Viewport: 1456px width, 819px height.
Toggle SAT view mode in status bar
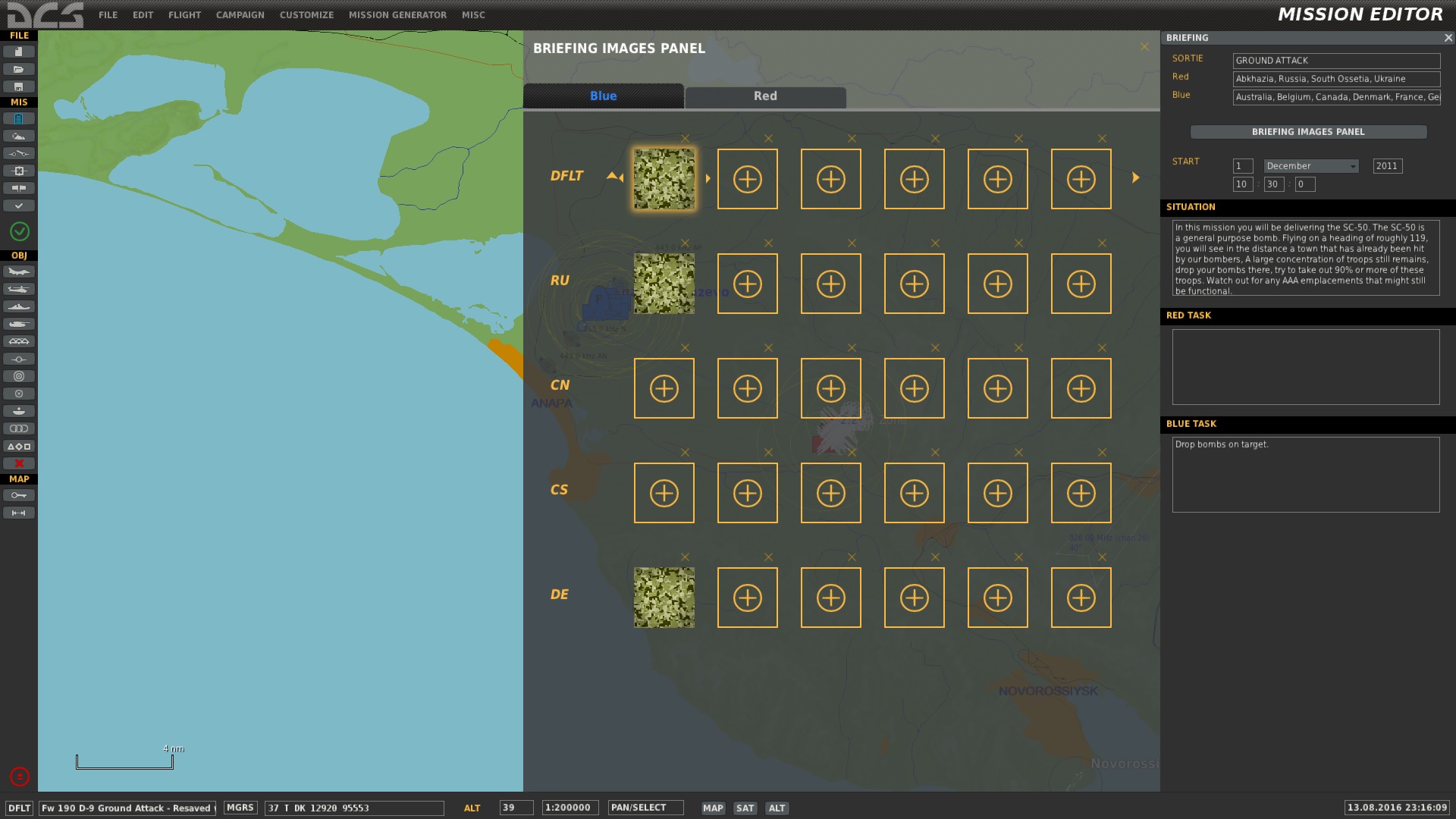point(745,808)
